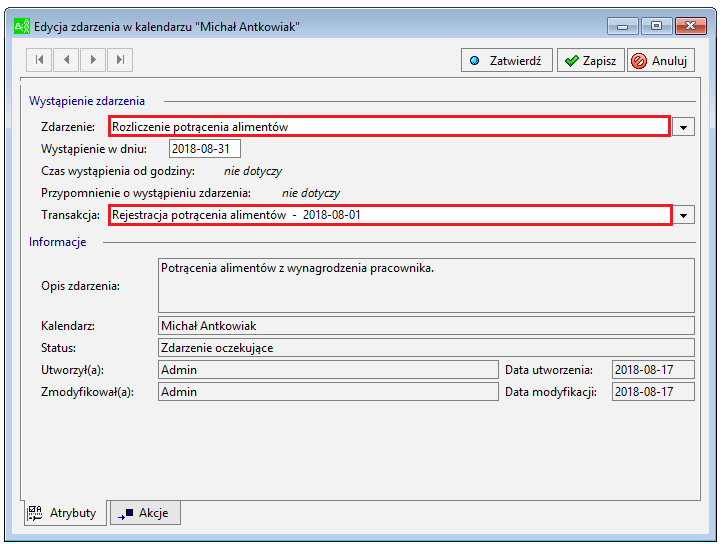Click the Status field Zdarzenie oczekujące
Screen dimensions: 722x544
[x=426, y=348]
